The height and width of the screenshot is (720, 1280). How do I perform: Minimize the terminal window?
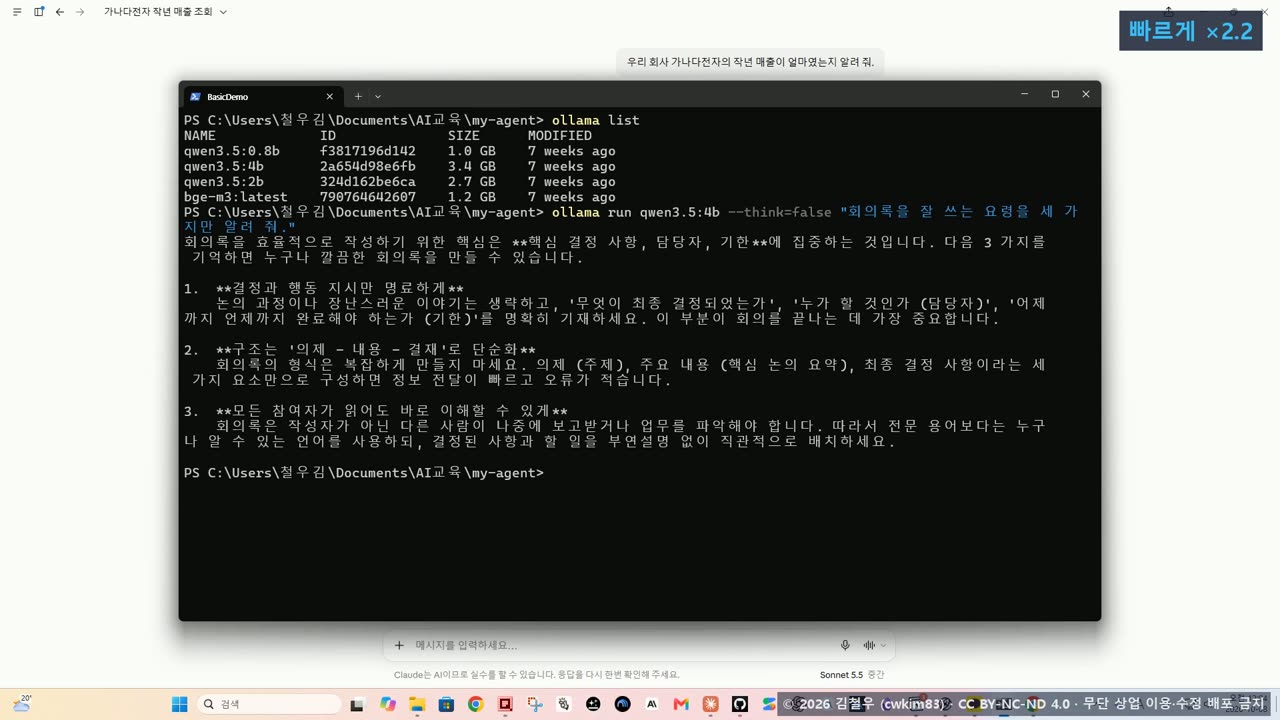(x=1024, y=94)
